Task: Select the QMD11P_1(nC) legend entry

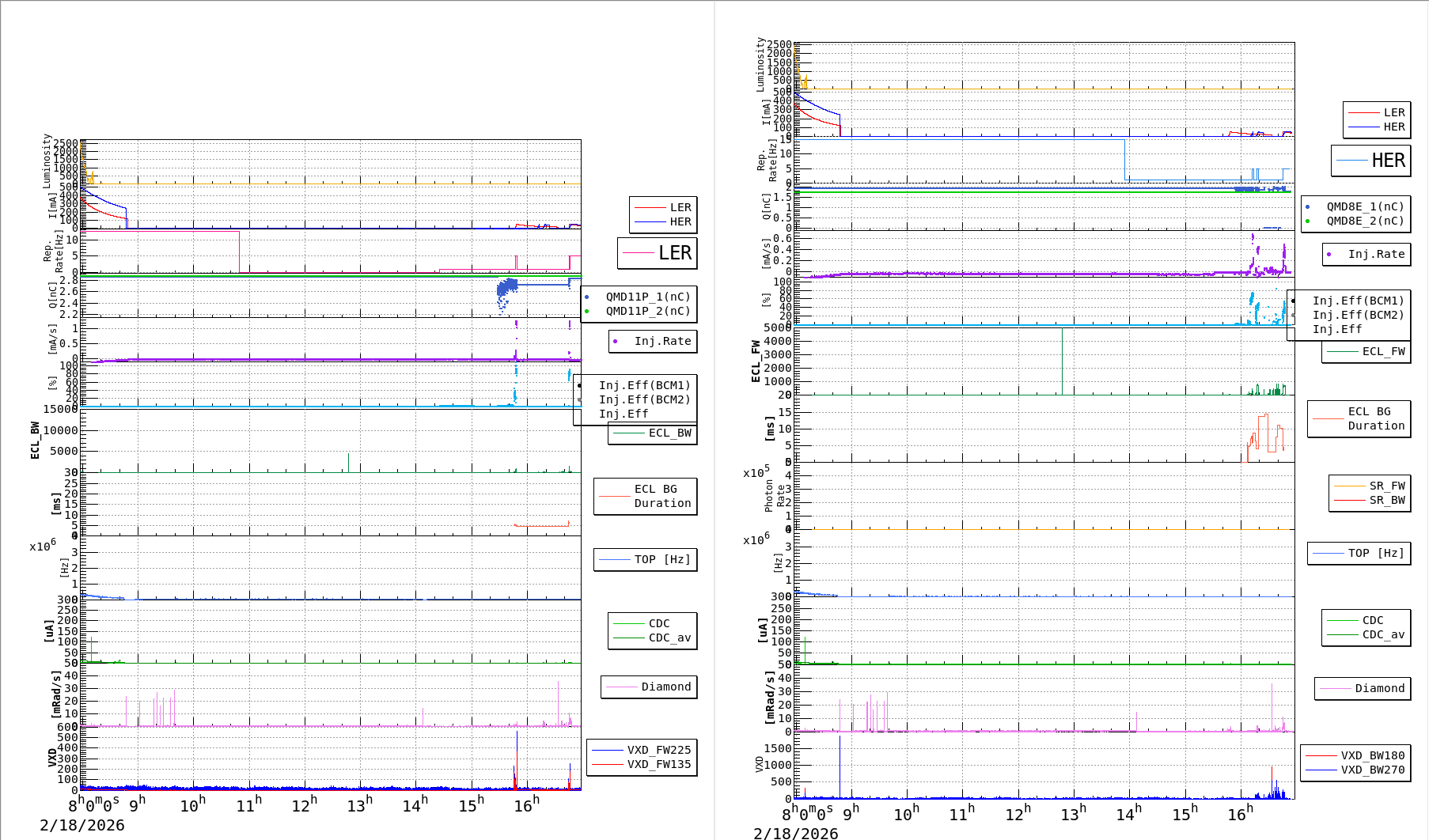Action: pos(647,297)
